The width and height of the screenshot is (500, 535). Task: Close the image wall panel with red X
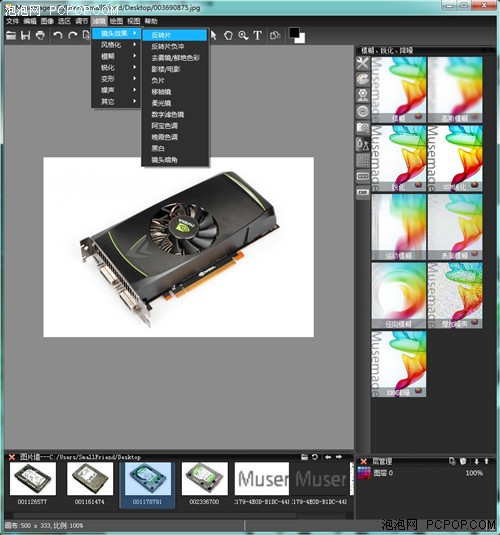point(12,457)
